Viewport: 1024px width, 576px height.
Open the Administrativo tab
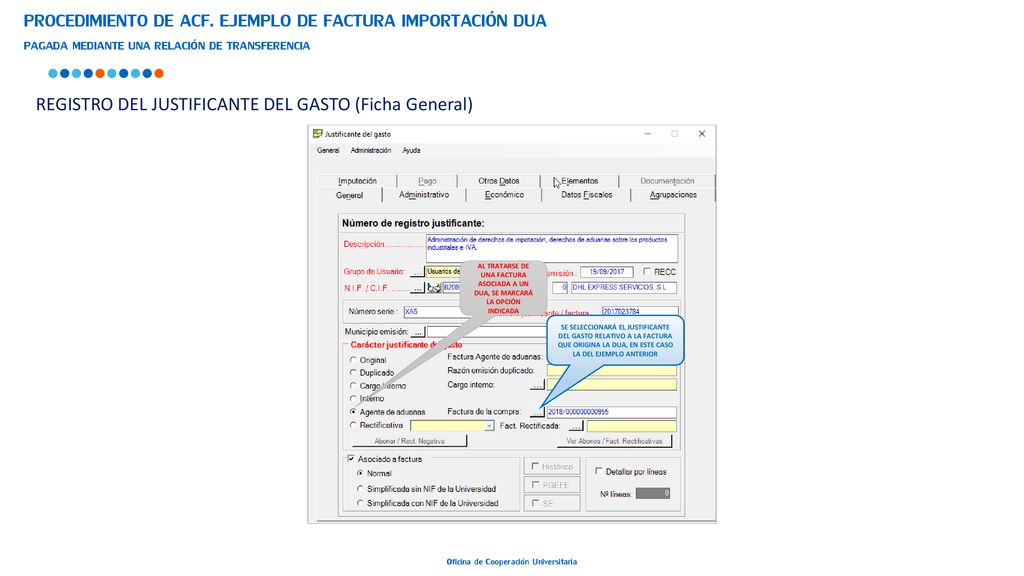[x=424, y=195]
